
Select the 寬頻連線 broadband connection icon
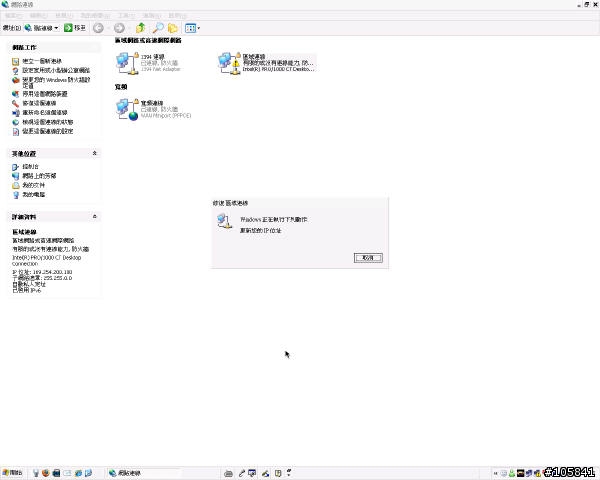[127, 109]
